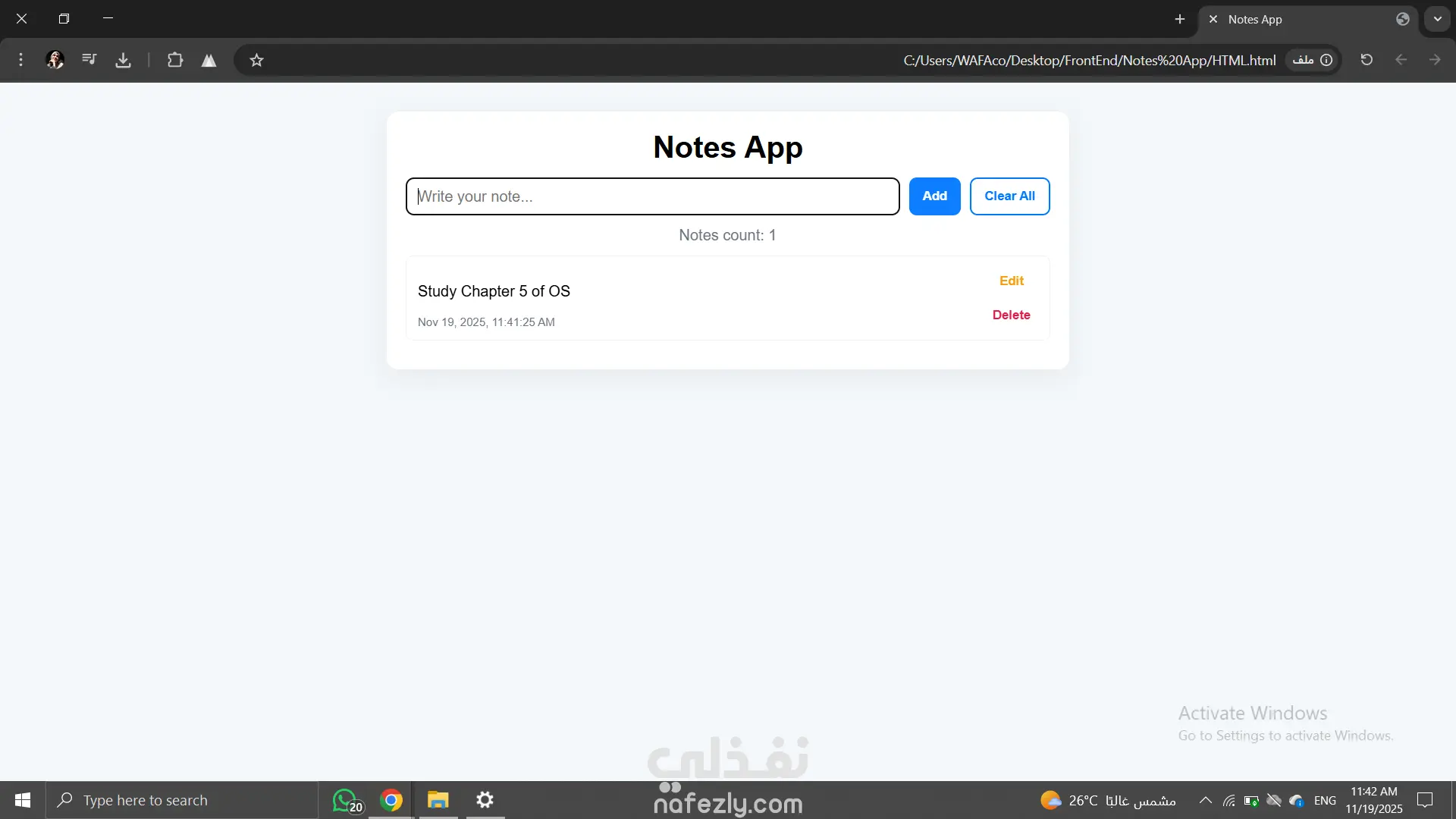Focus the Write your note input field
Viewport: 1456px width, 819px height.
[652, 196]
